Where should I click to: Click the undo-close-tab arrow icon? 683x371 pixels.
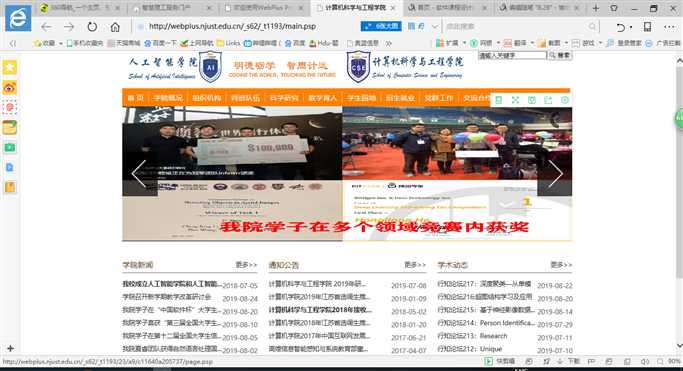621,27
